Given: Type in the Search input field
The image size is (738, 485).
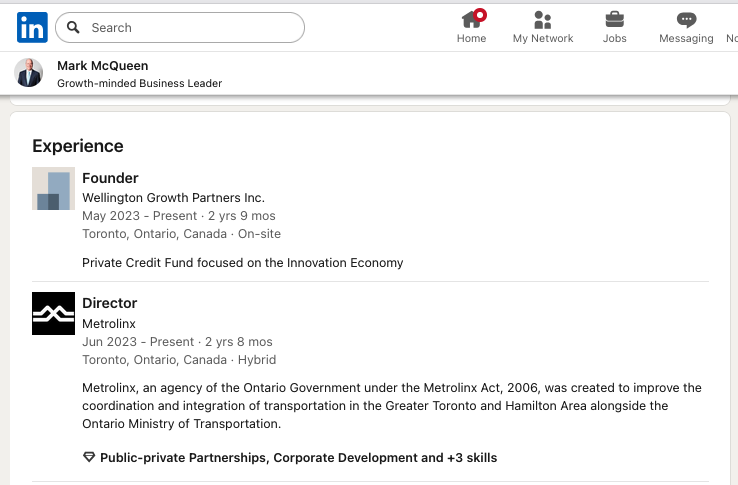Looking at the screenshot, I should pos(190,28).
